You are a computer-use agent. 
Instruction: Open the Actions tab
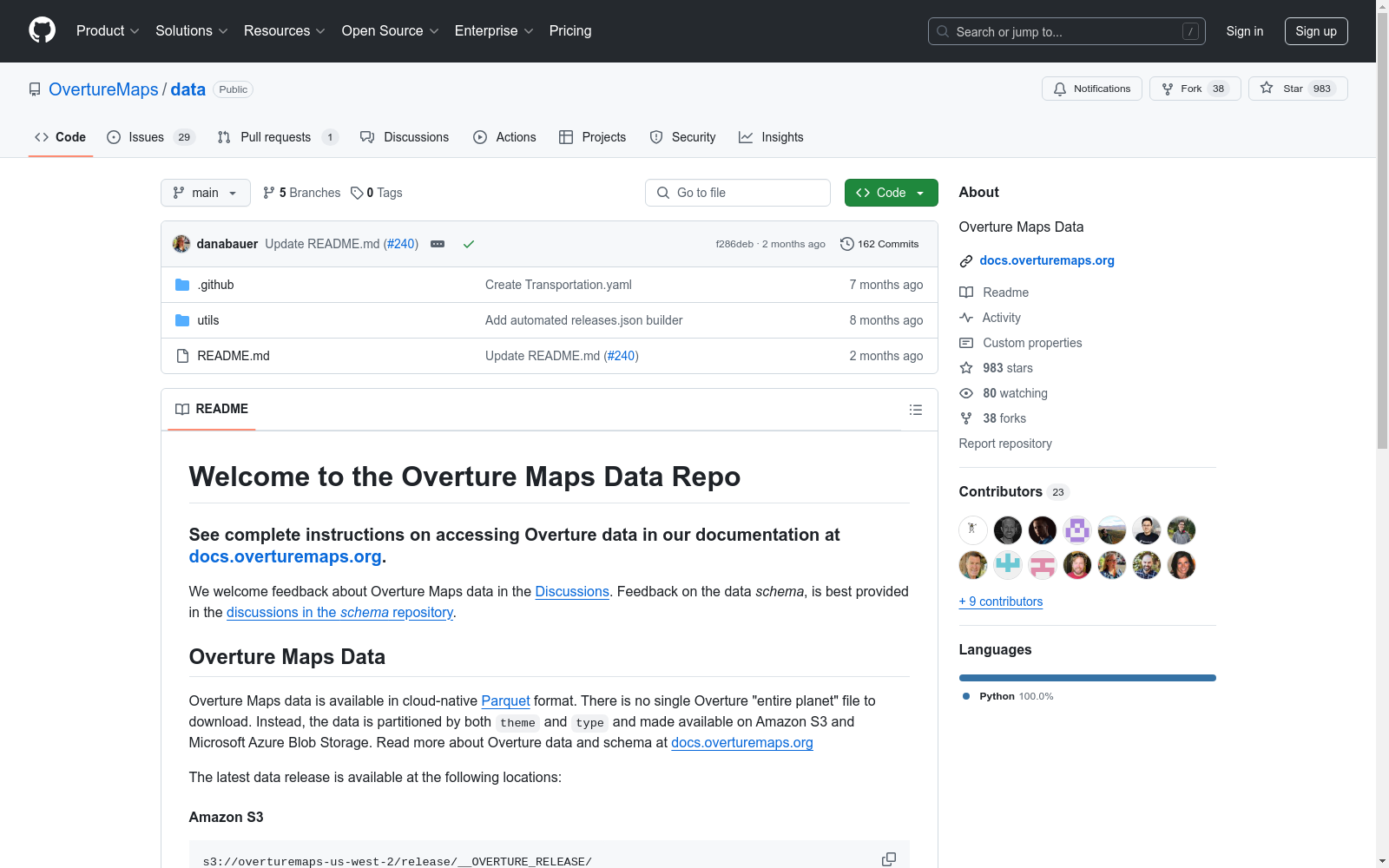(504, 137)
